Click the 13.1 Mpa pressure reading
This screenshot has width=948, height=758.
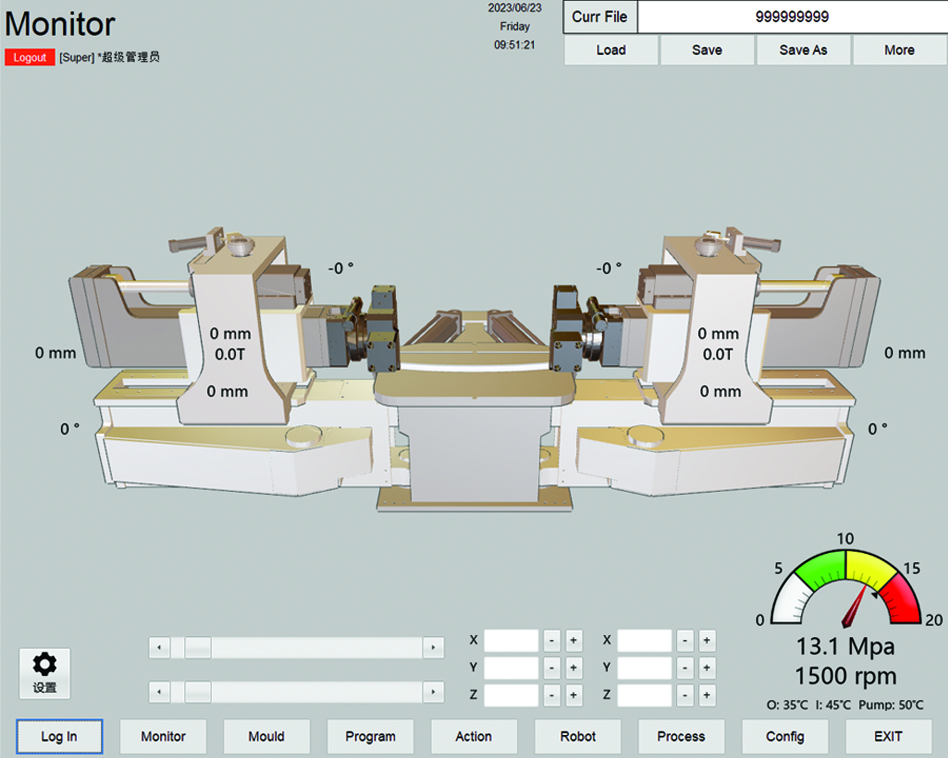tap(845, 647)
